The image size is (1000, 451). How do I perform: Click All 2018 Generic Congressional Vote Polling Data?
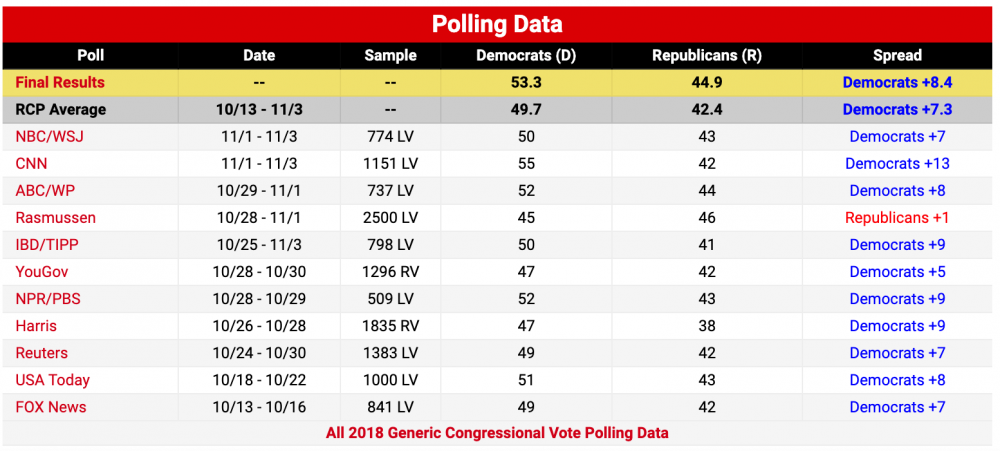(x=497, y=433)
